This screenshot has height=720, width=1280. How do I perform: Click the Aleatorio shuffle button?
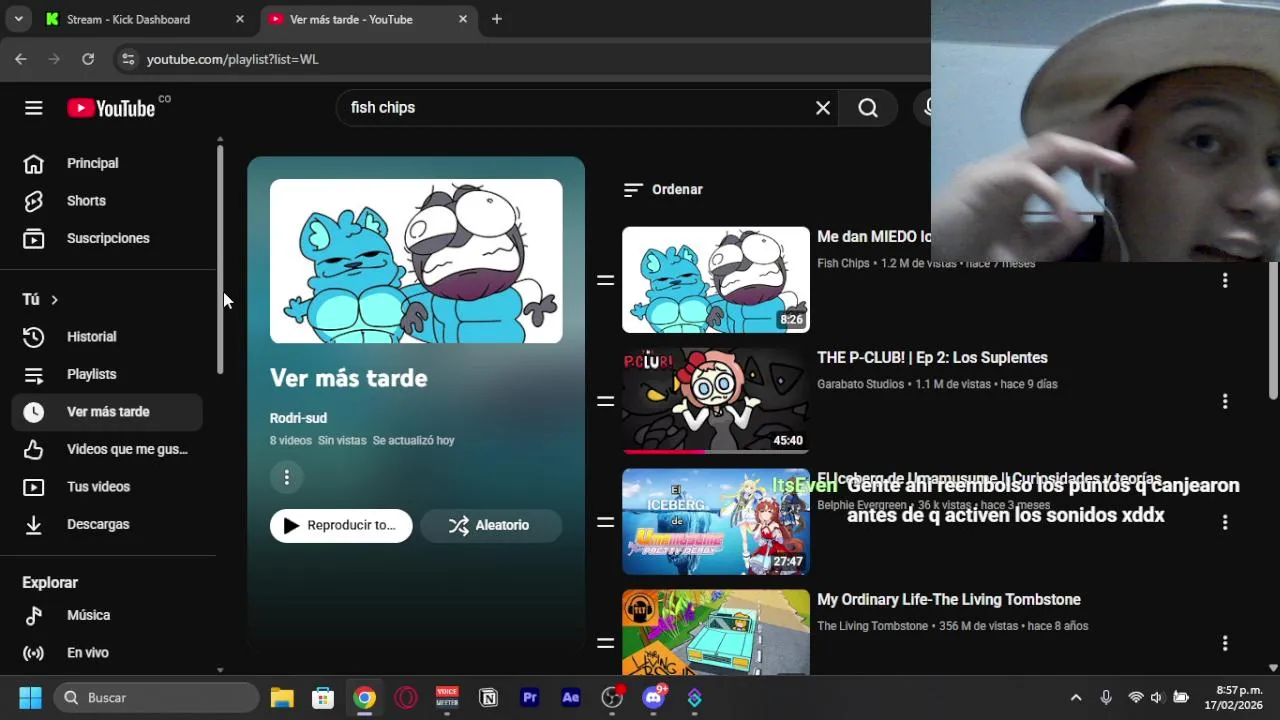(490, 525)
